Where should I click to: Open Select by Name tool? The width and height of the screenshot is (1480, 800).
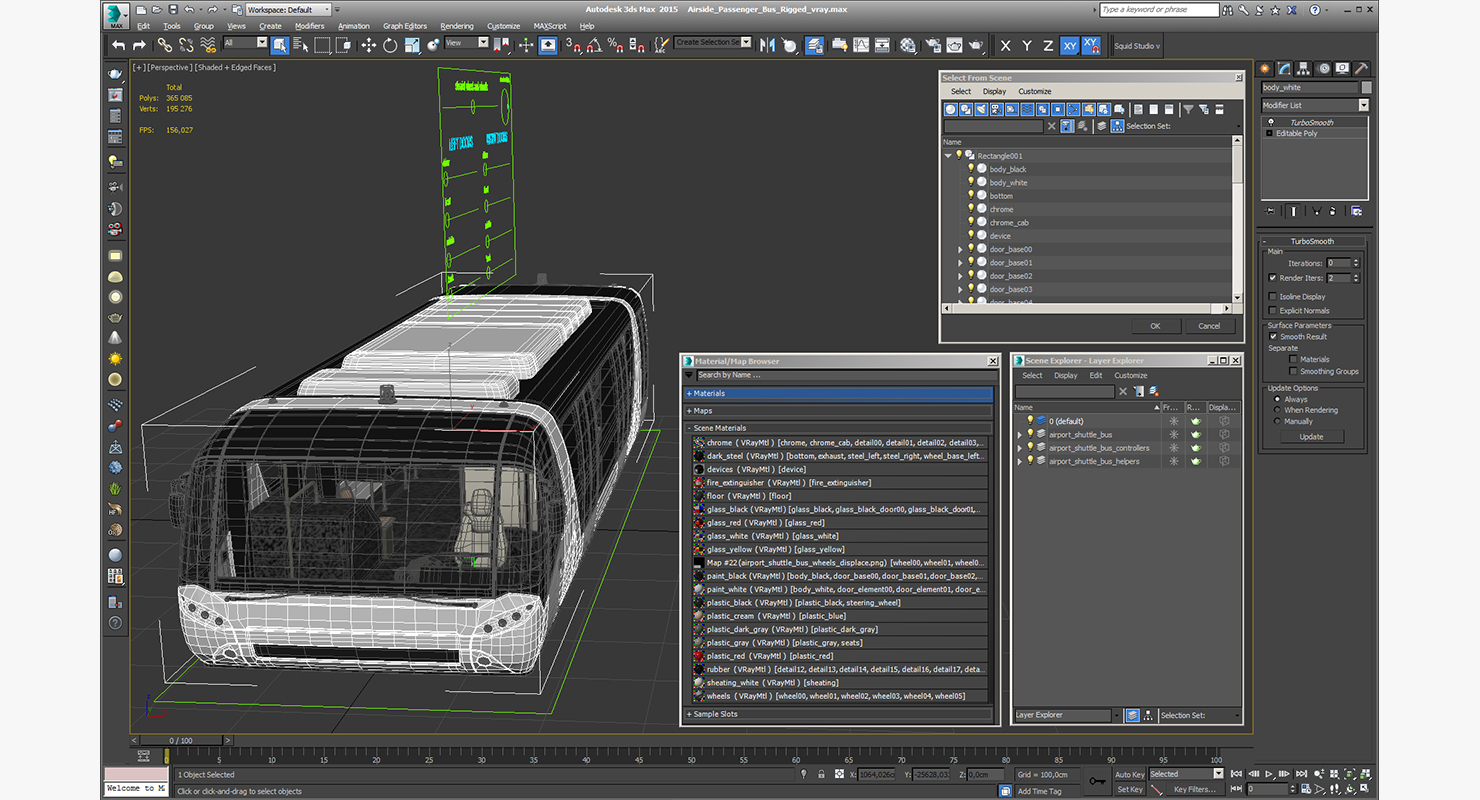point(300,45)
